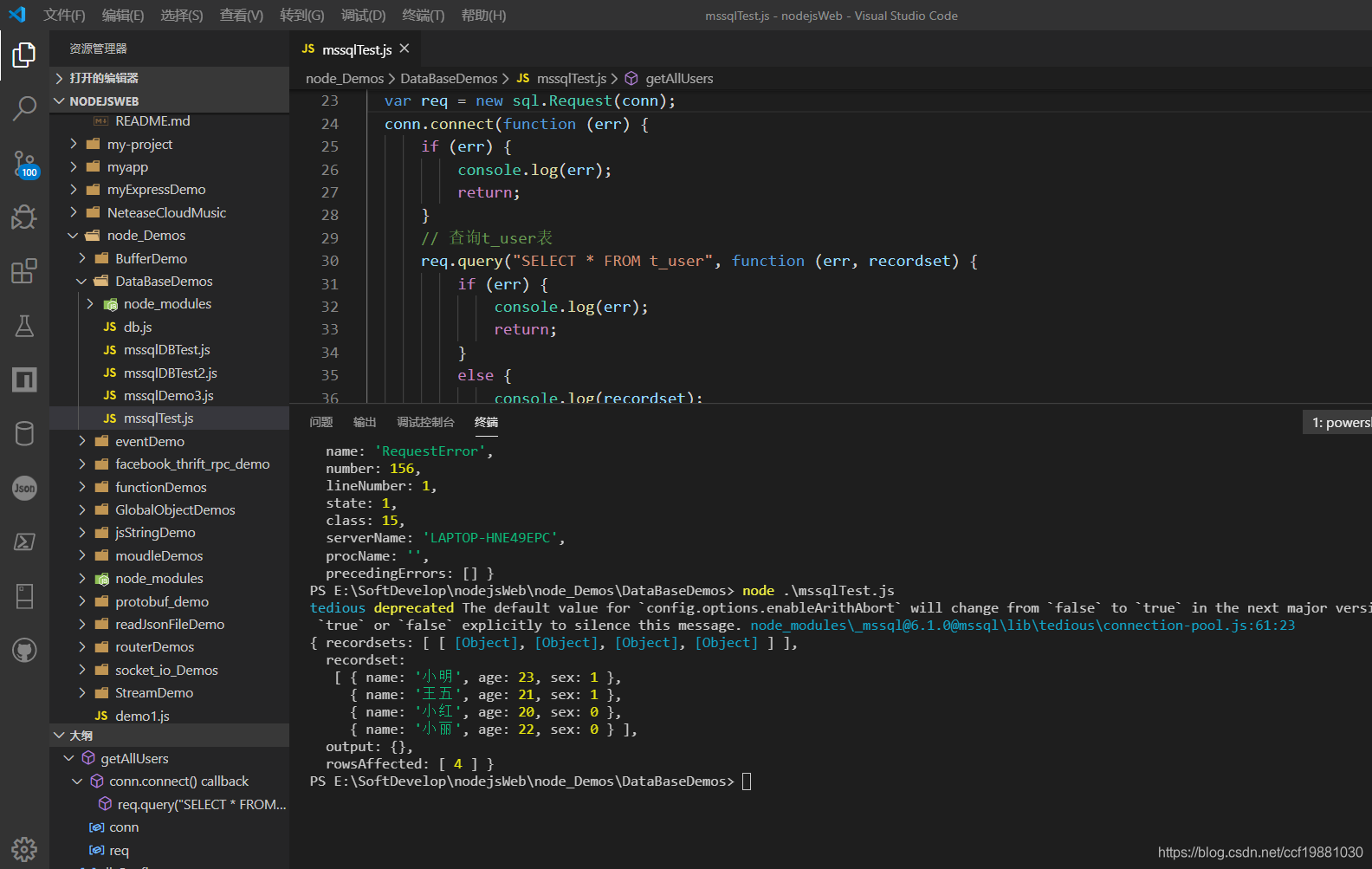
Task: Click the node_modules folder icon under DataBaseDemos
Action: pyautogui.click(x=110, y=304)
